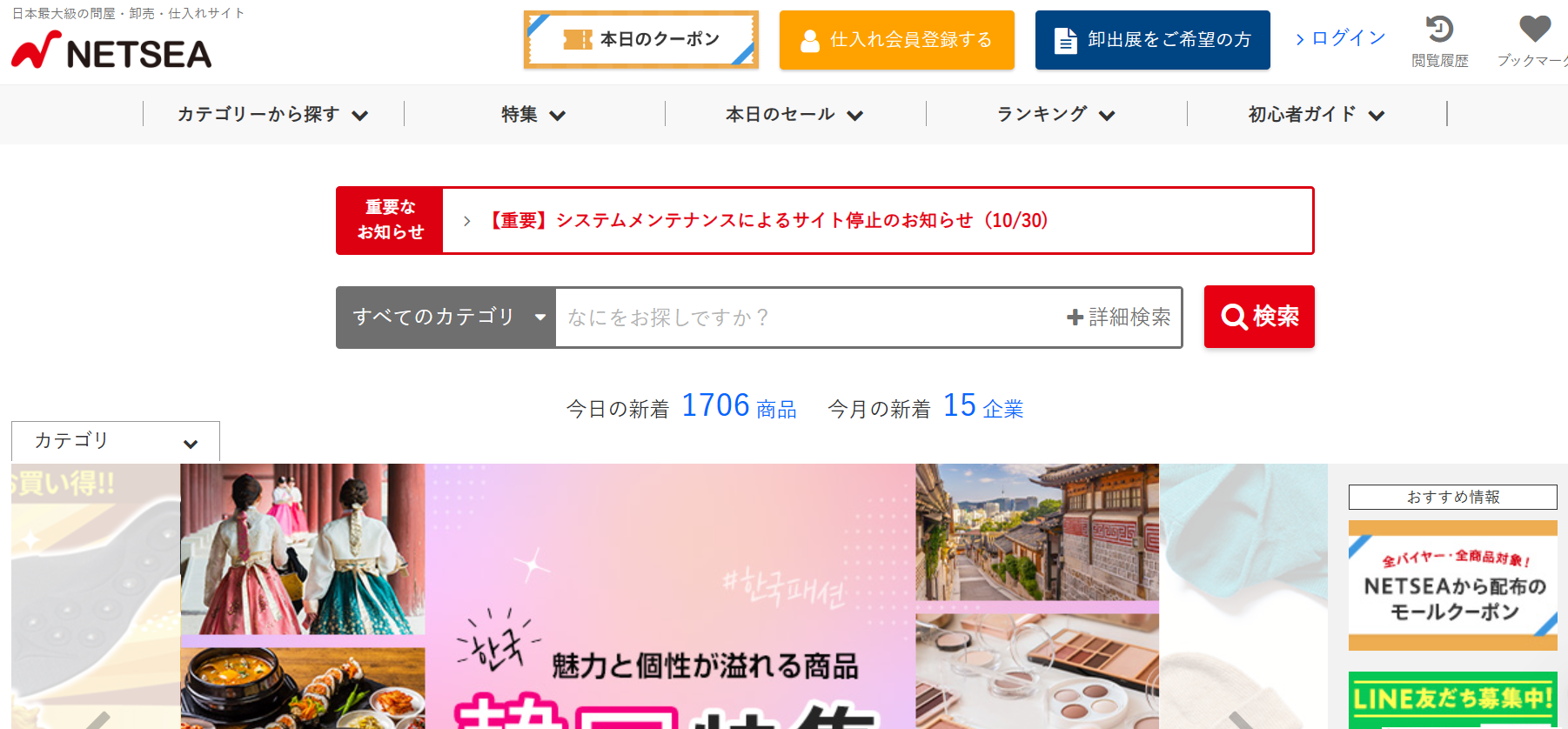The width and height of the screenshot is (1568, 729).
Task: Click the document icon on 卸出展をご希望の方
Action: (x=1065, y=40)
